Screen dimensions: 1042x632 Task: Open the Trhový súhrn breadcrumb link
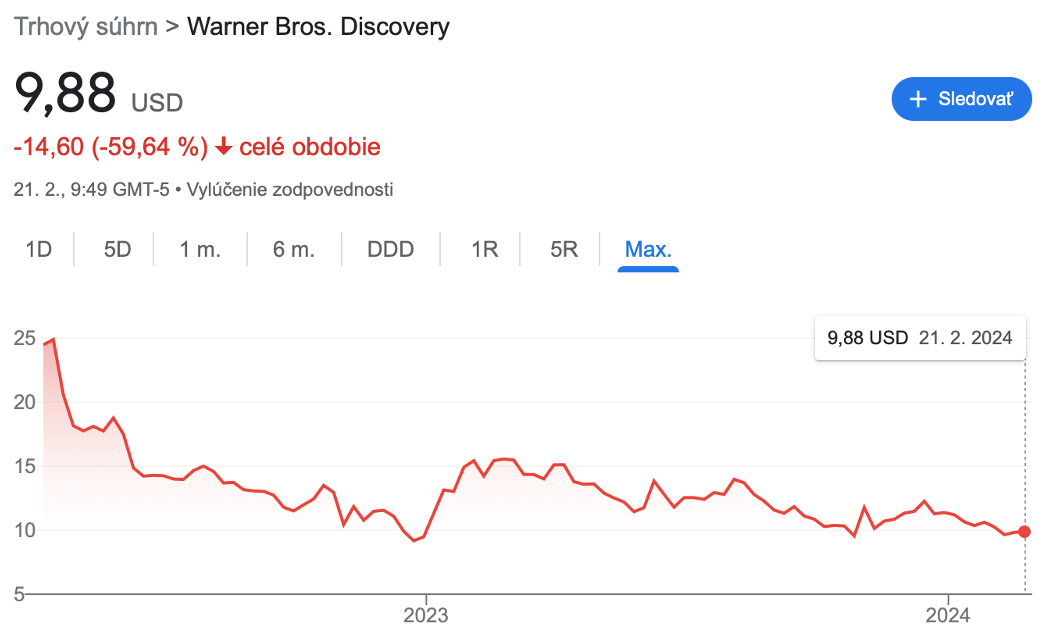[x=86, y=26]
